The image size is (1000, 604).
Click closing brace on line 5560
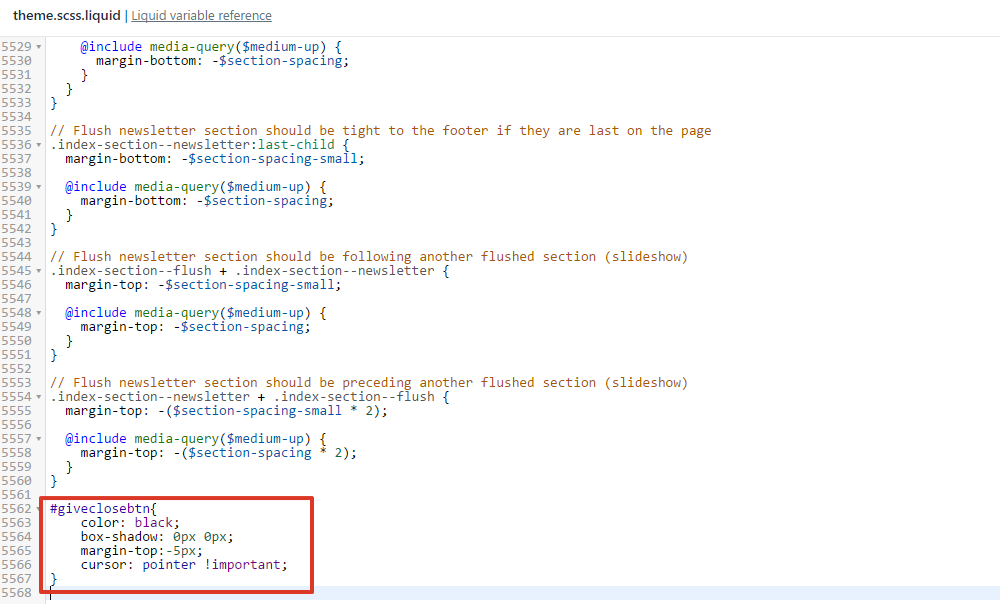[x=54, y=480]
